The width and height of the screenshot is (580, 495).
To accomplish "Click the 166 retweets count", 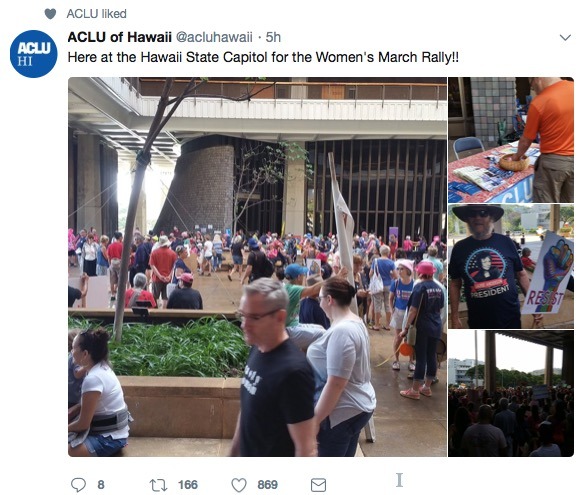I will coord(188,485).
